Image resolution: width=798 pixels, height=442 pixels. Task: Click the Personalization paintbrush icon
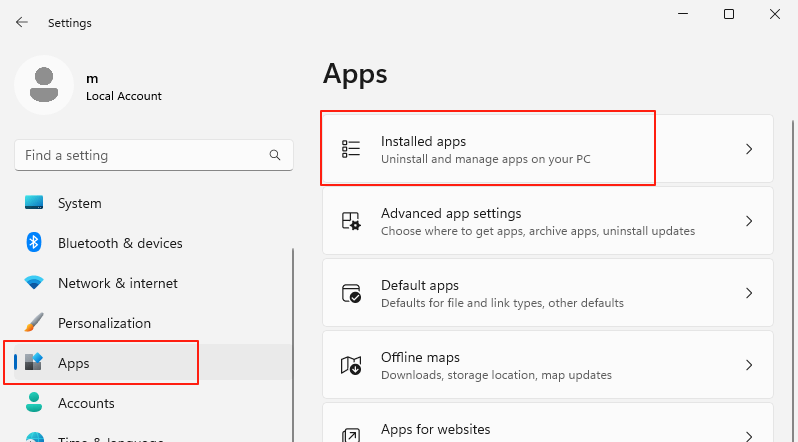34,323
